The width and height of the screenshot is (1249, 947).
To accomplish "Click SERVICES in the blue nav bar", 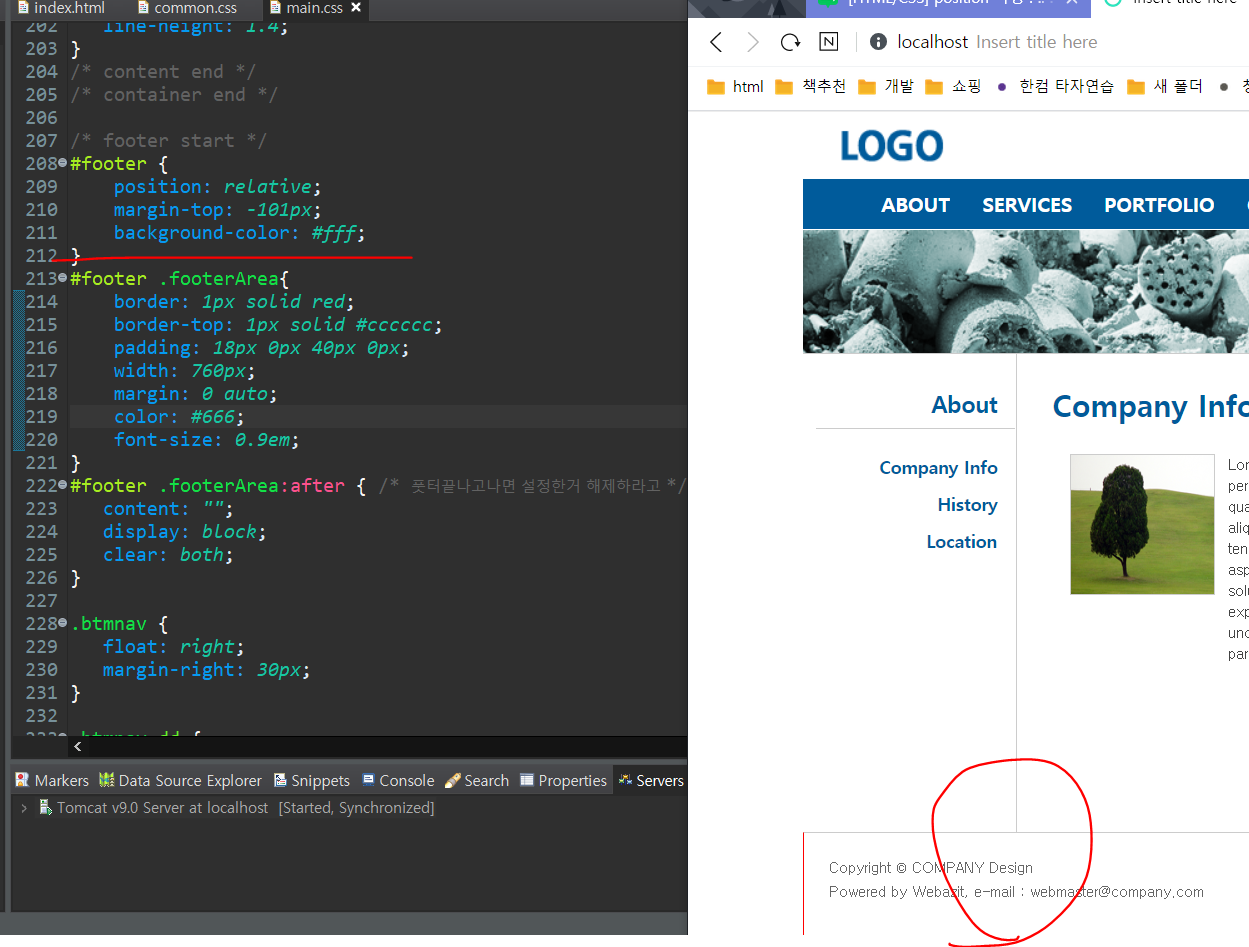I will coord(1027,205).
